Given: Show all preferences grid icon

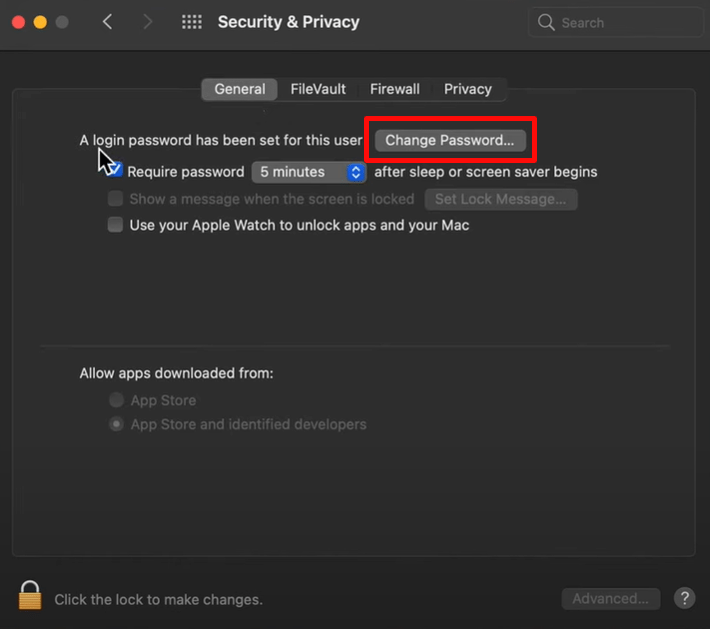Looking at the screenshot, I should point(192,22).
